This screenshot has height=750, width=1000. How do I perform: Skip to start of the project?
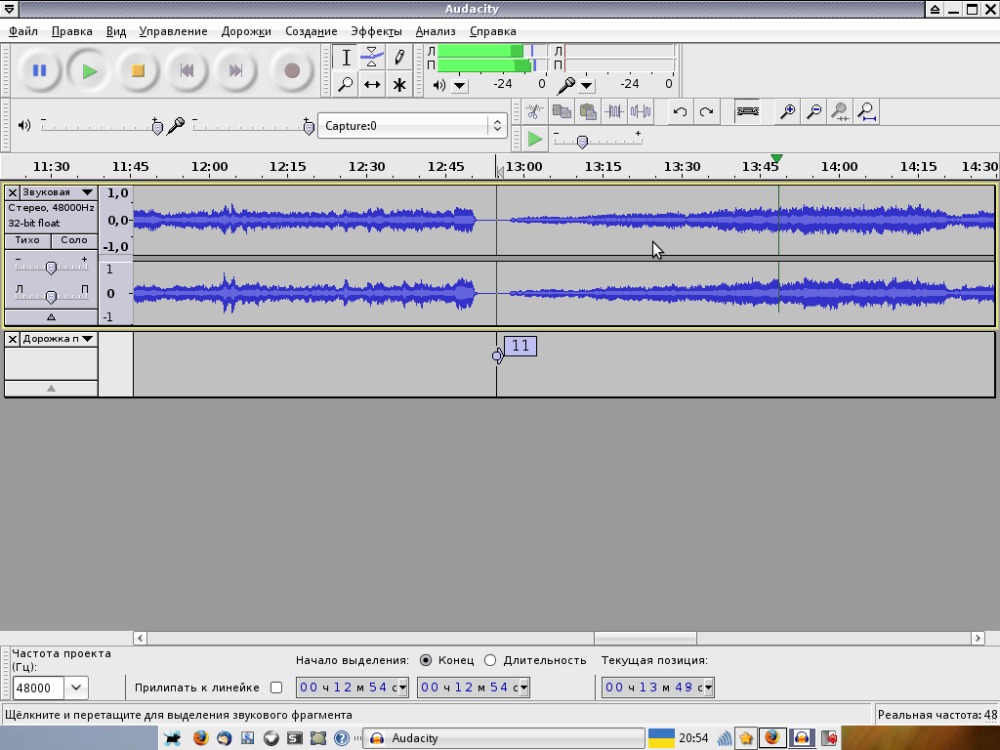tap(187, 71)
